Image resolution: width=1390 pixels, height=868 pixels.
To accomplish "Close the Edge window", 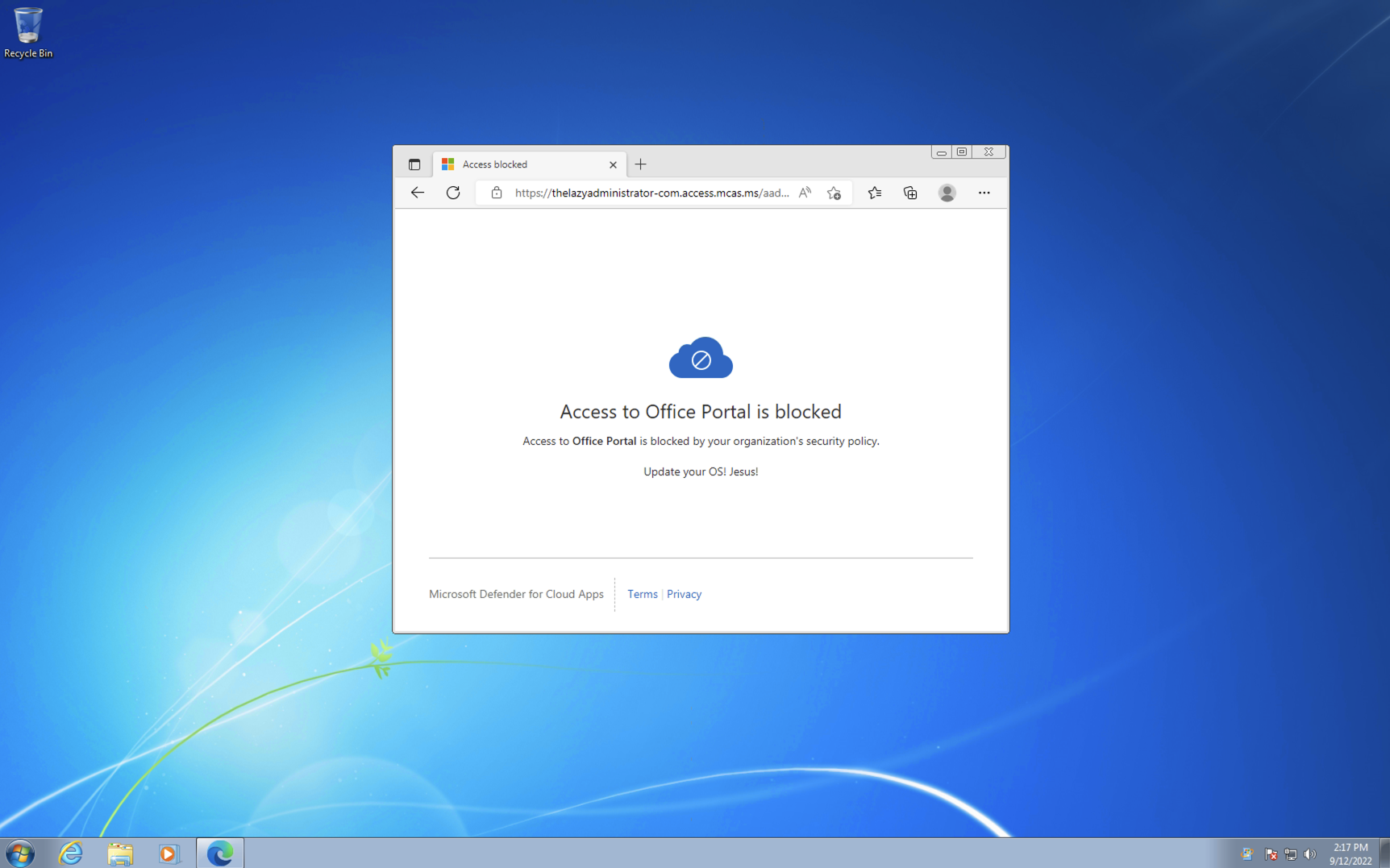I will click(988, 152).
